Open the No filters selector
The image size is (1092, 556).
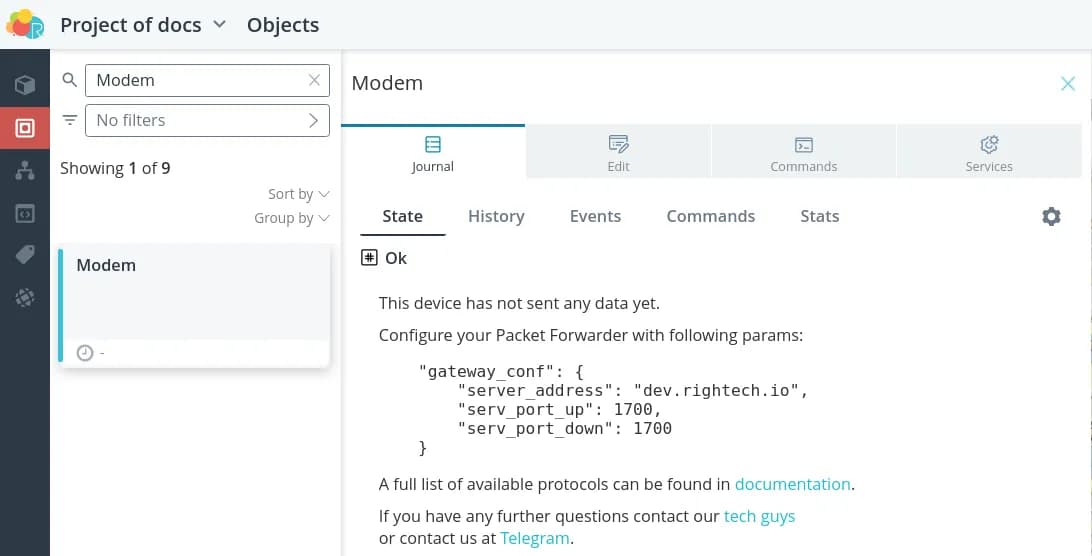tap(207, 120)
